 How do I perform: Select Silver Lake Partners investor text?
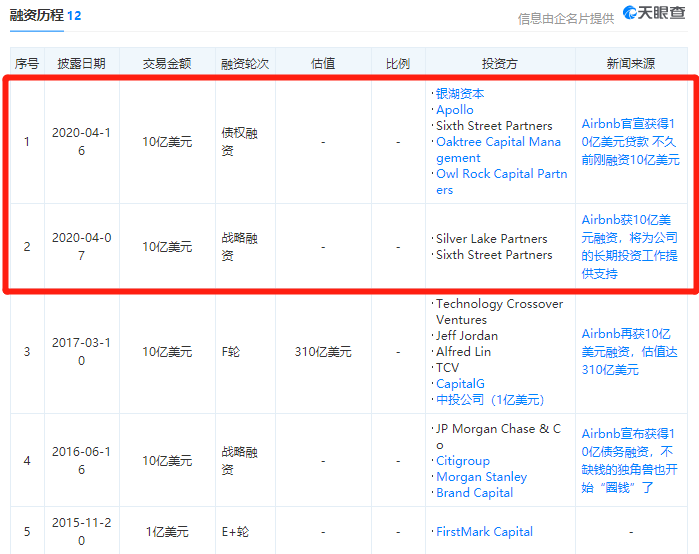point(491,239)
